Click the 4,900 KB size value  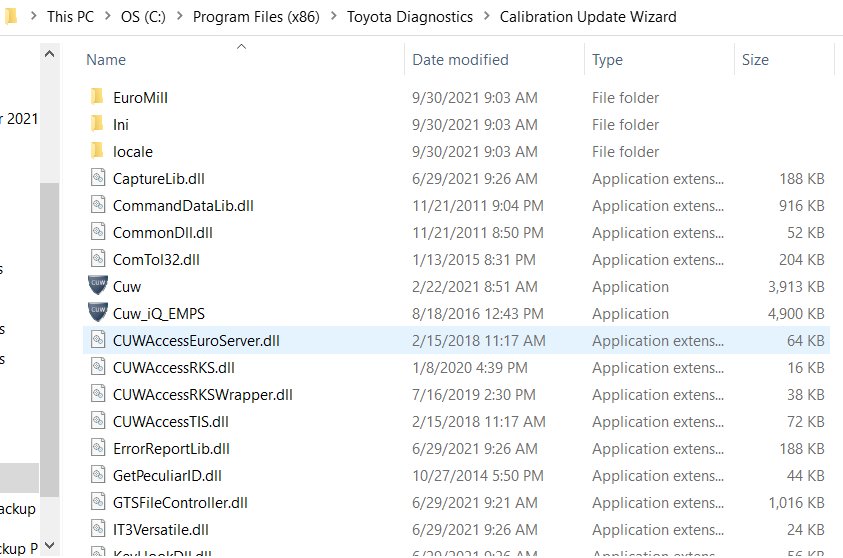796,313
